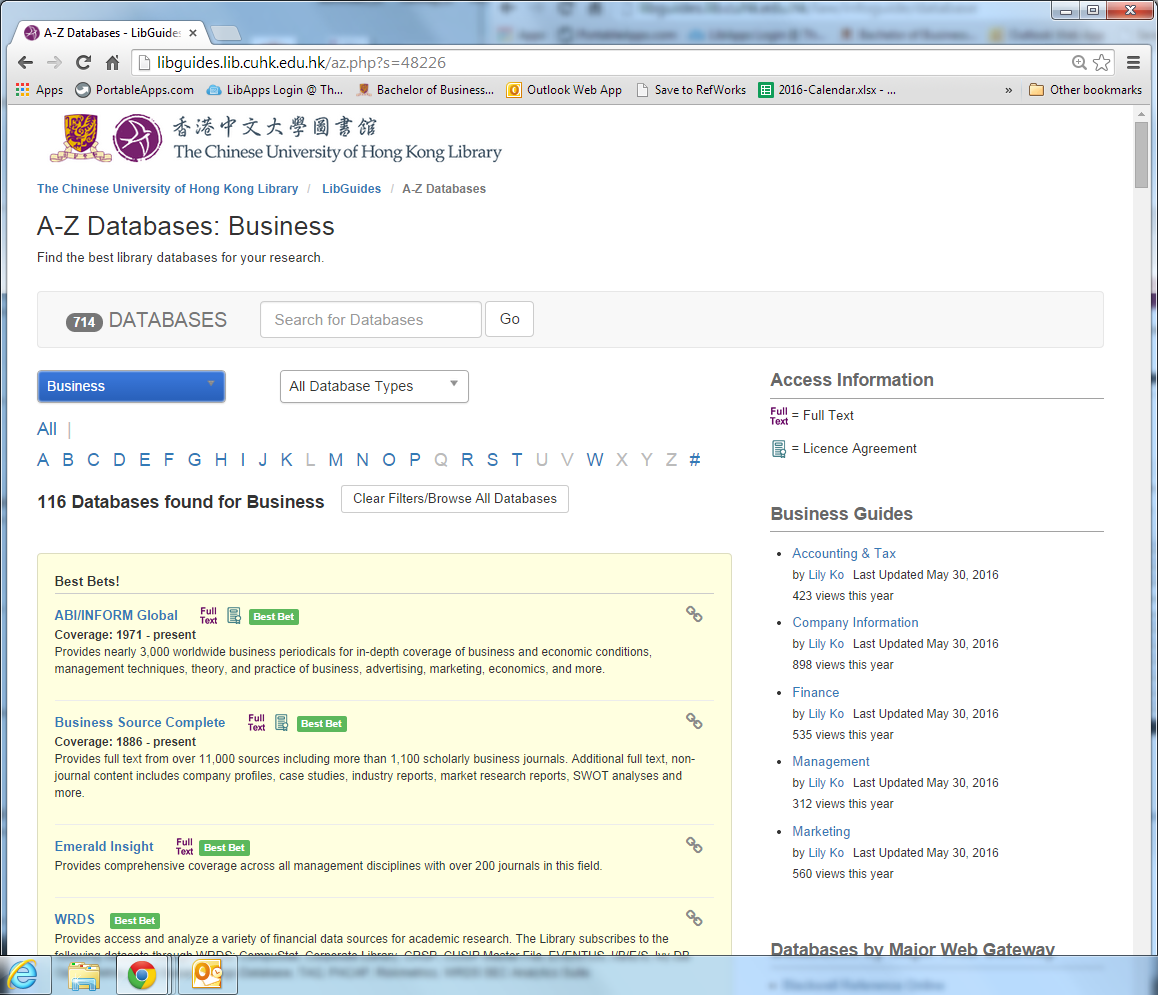1158x995 pixels.
Task: Open the Company Information guide
Action: click(x=855, y=623)
